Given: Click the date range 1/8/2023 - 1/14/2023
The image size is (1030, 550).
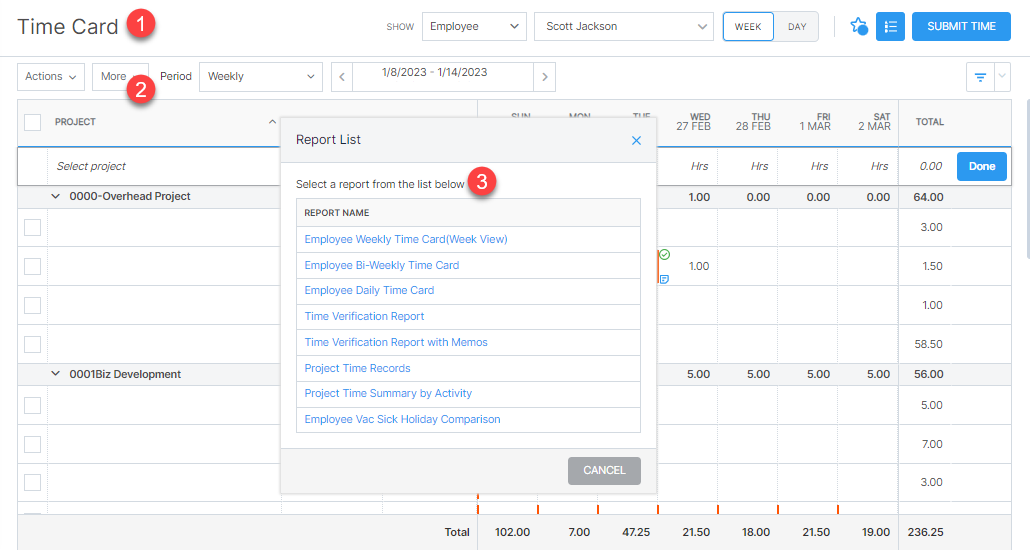Looking at the screenshot, I should click(435, 72).
